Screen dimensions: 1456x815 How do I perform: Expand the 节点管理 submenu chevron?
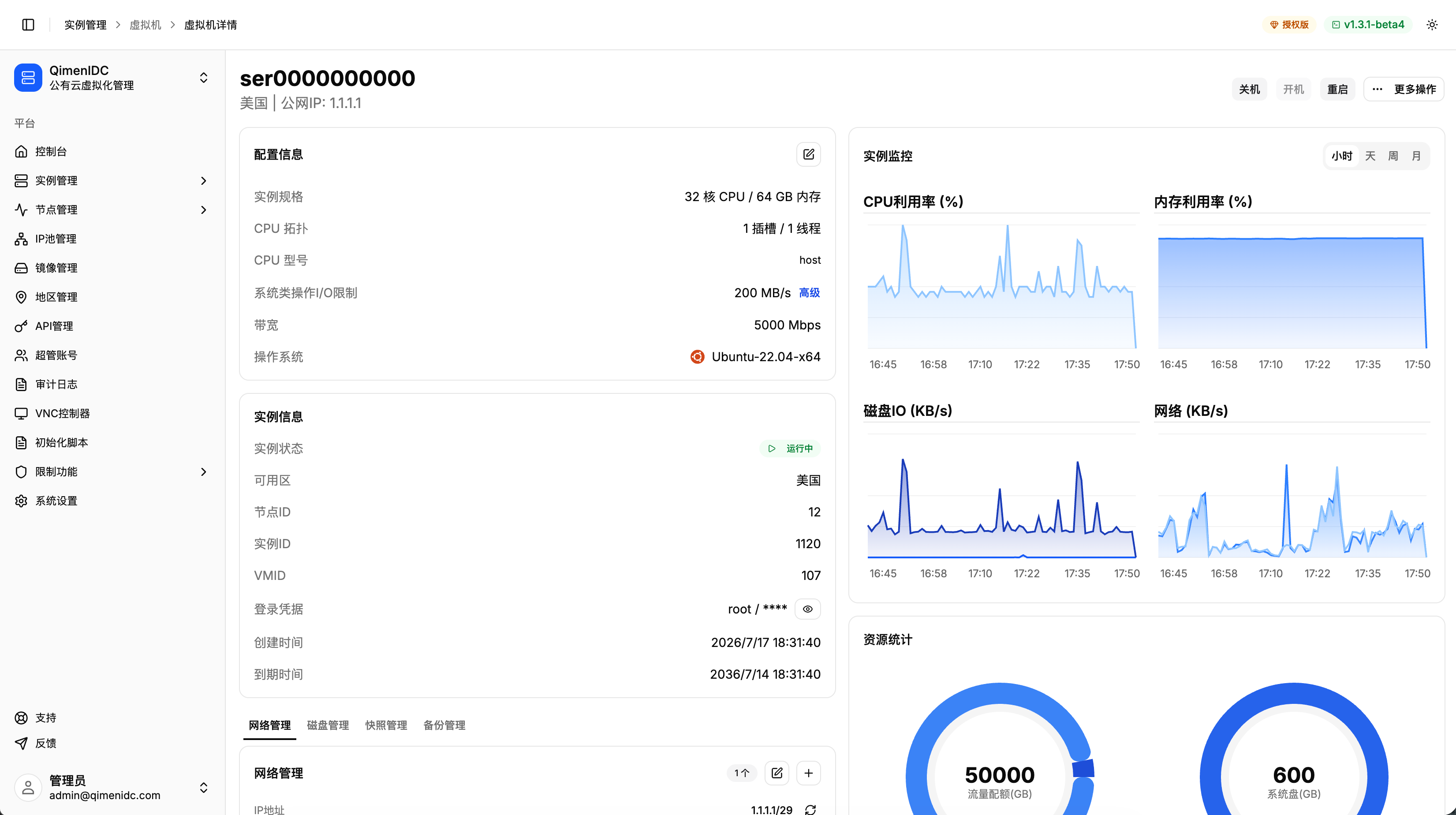(203, 209)
